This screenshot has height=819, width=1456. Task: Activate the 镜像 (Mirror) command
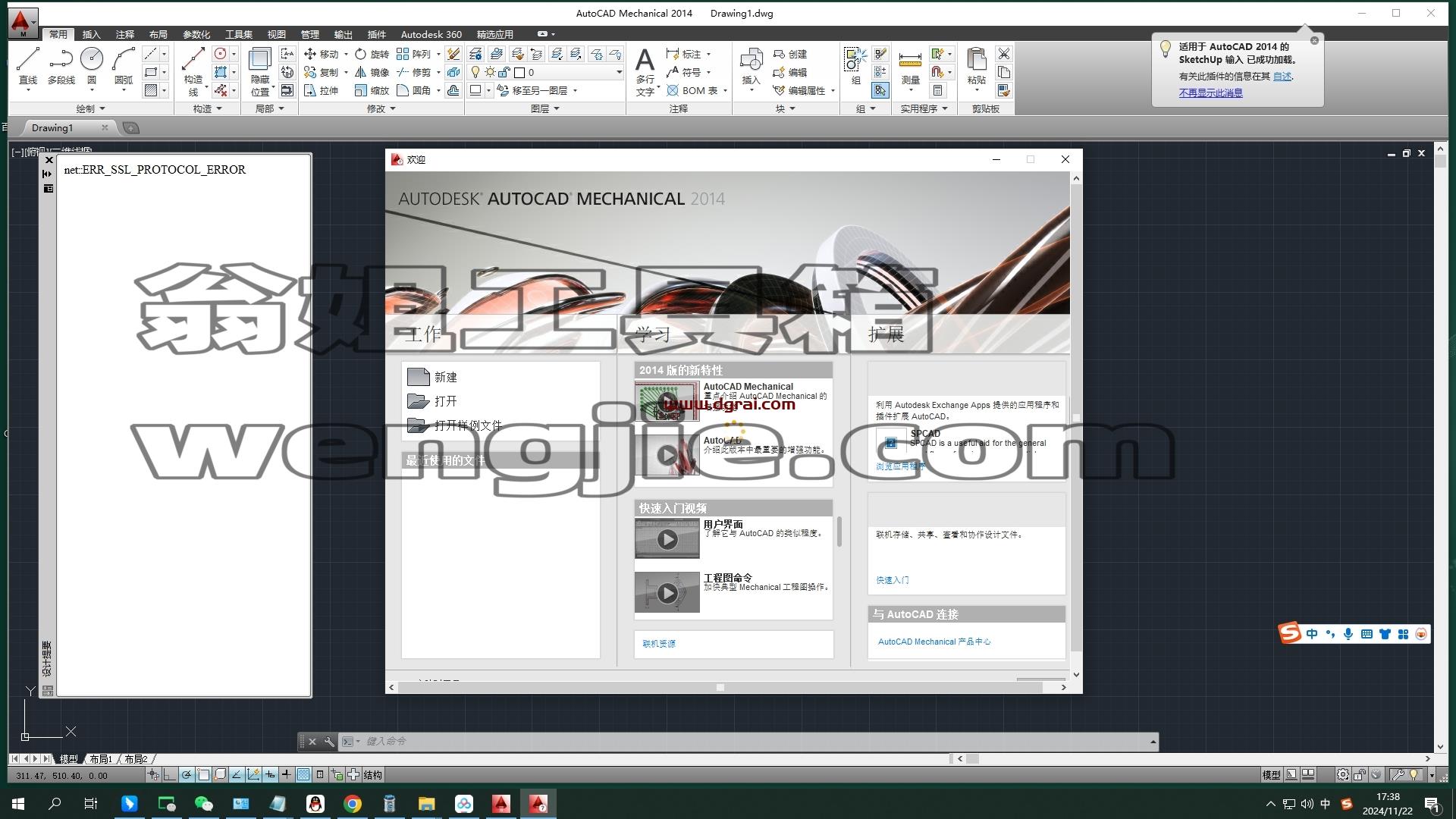point(372,72)
